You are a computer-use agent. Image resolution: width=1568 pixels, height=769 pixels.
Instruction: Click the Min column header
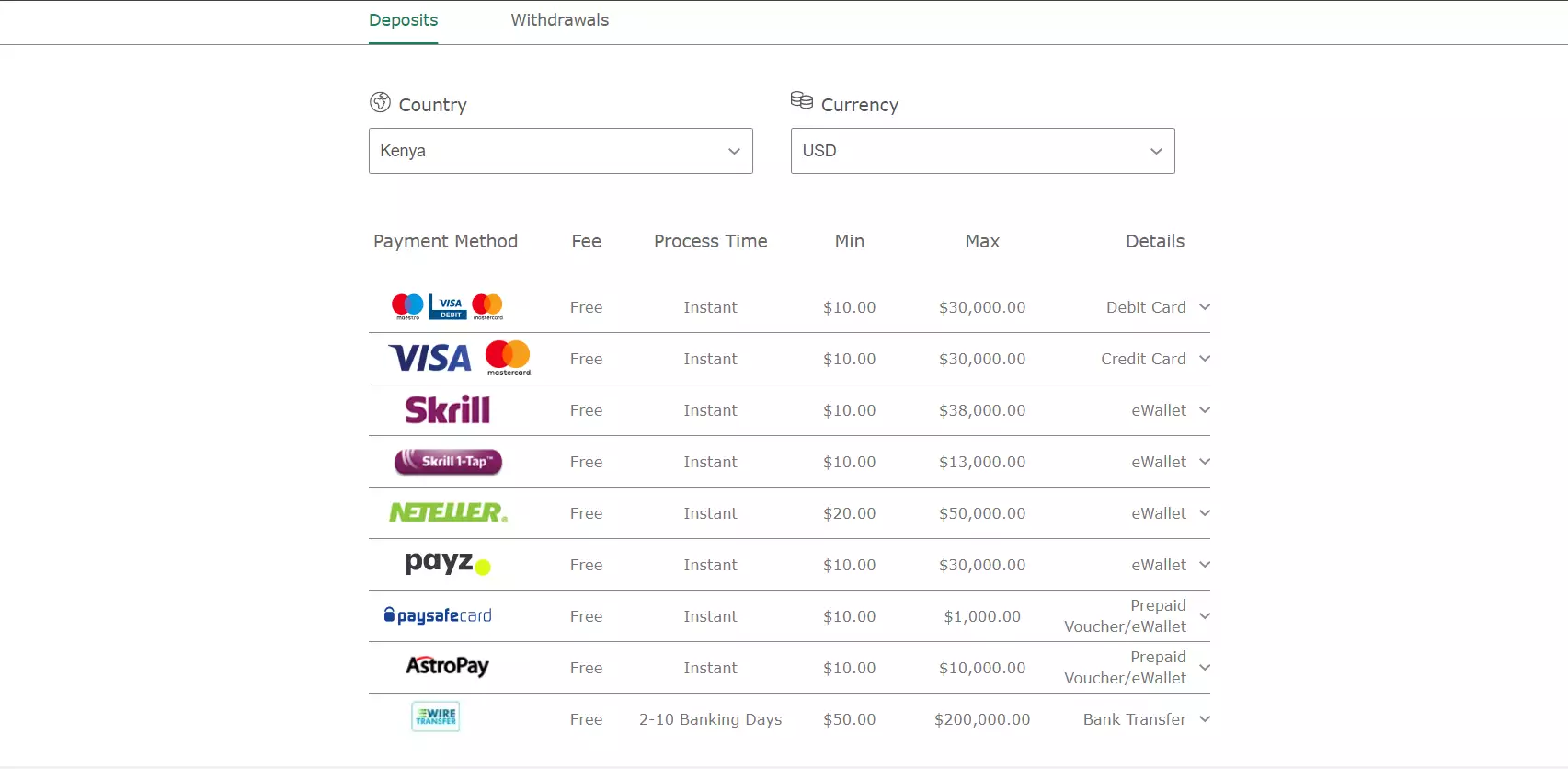pos(849,241)
